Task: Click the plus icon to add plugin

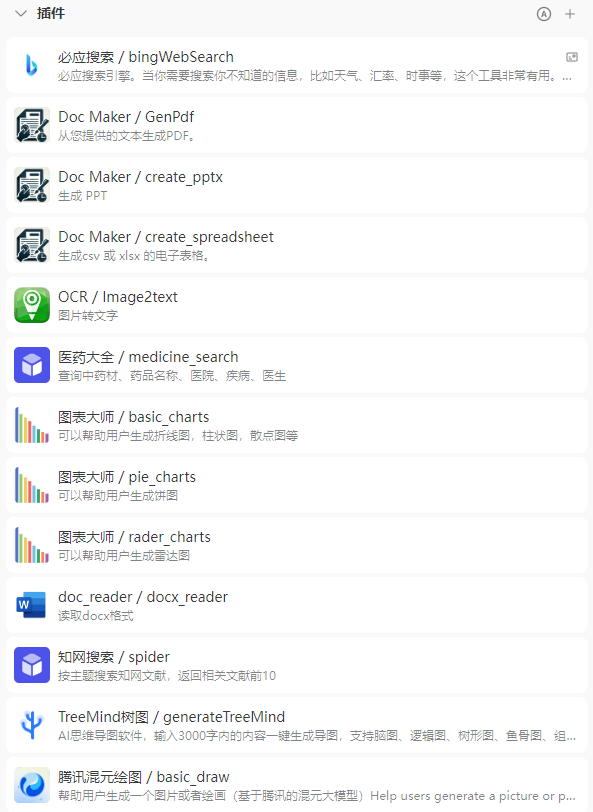Action: tap(570, 14)
